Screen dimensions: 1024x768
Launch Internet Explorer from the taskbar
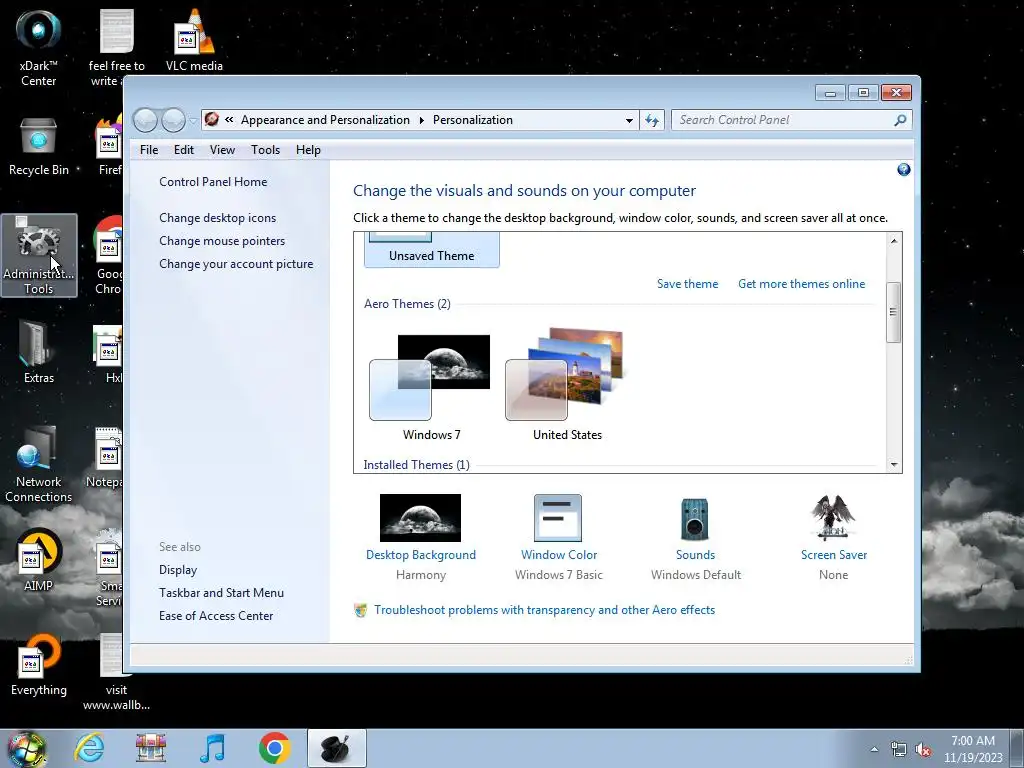click(x=89, y=748)
